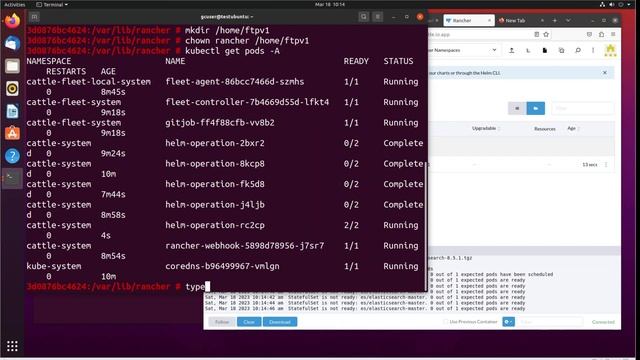Toggle Firefox reader view icon
Viewport: 640px width, 360px height.
[x=537, y=35]
